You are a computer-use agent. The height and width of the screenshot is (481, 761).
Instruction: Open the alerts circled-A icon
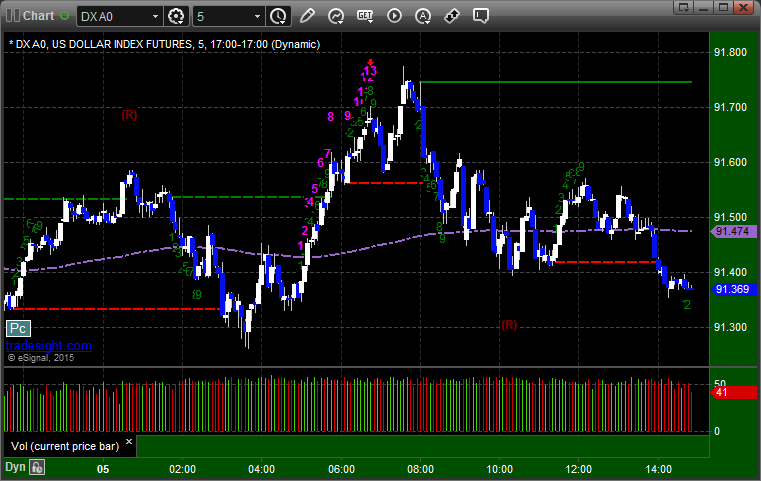tap(423, 16)
